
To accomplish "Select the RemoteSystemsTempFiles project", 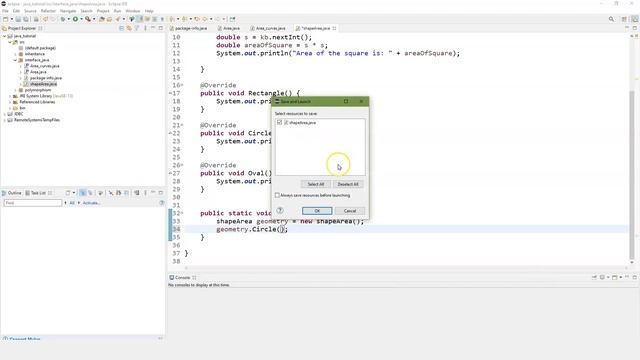I will click(x=37, y=120).
